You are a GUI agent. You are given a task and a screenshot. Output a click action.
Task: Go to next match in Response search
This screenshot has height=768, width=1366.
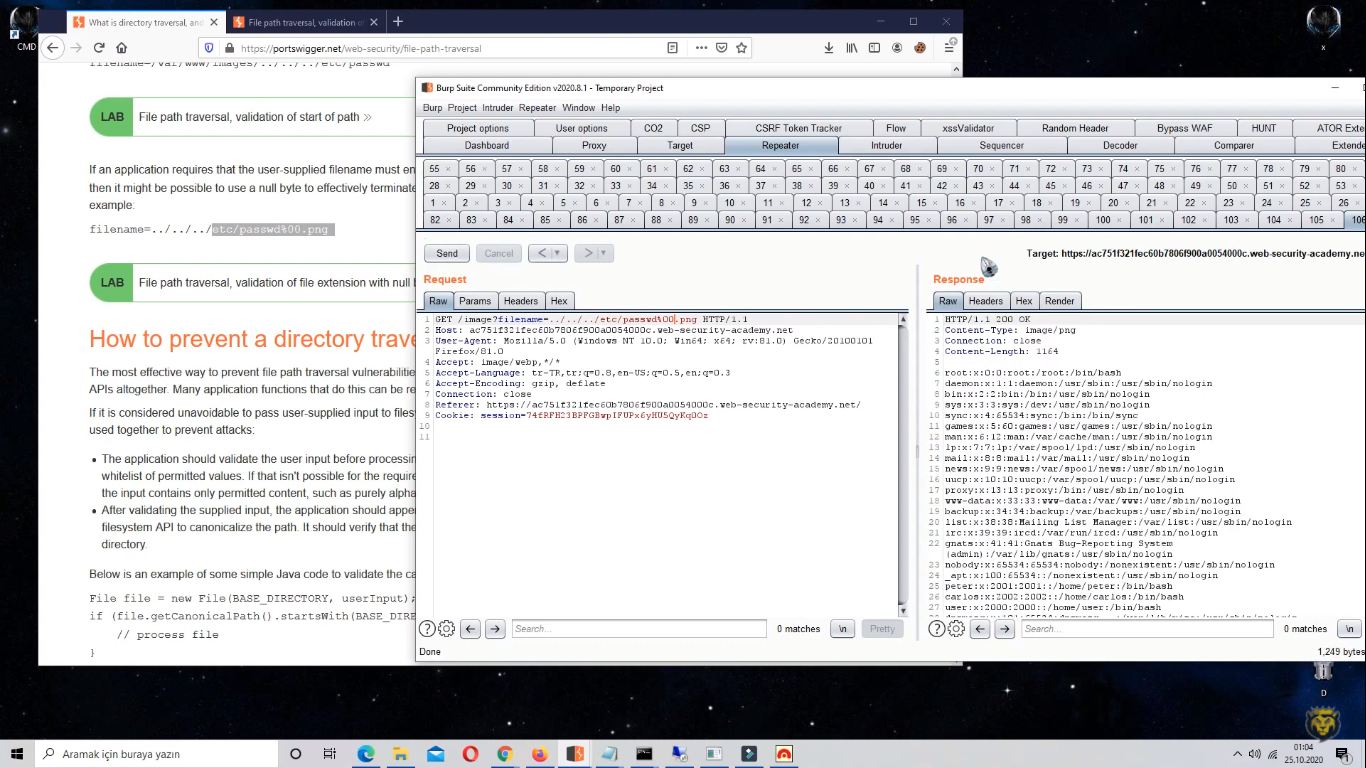tap(1007, 629)
